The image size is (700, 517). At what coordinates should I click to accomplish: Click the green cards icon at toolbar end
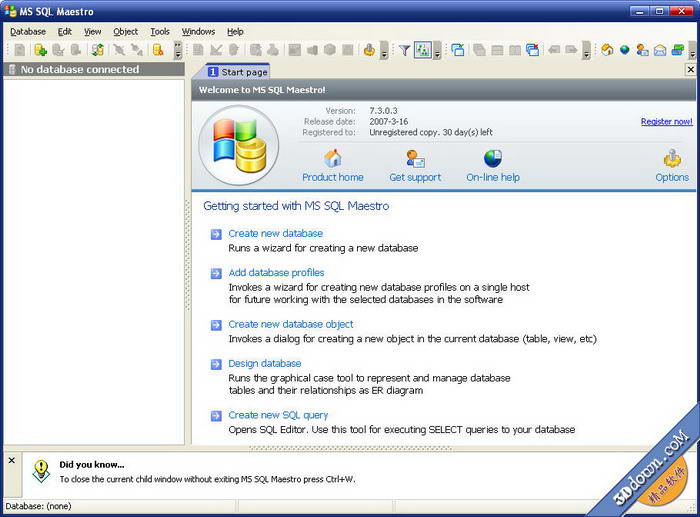[x=678, y=50]
